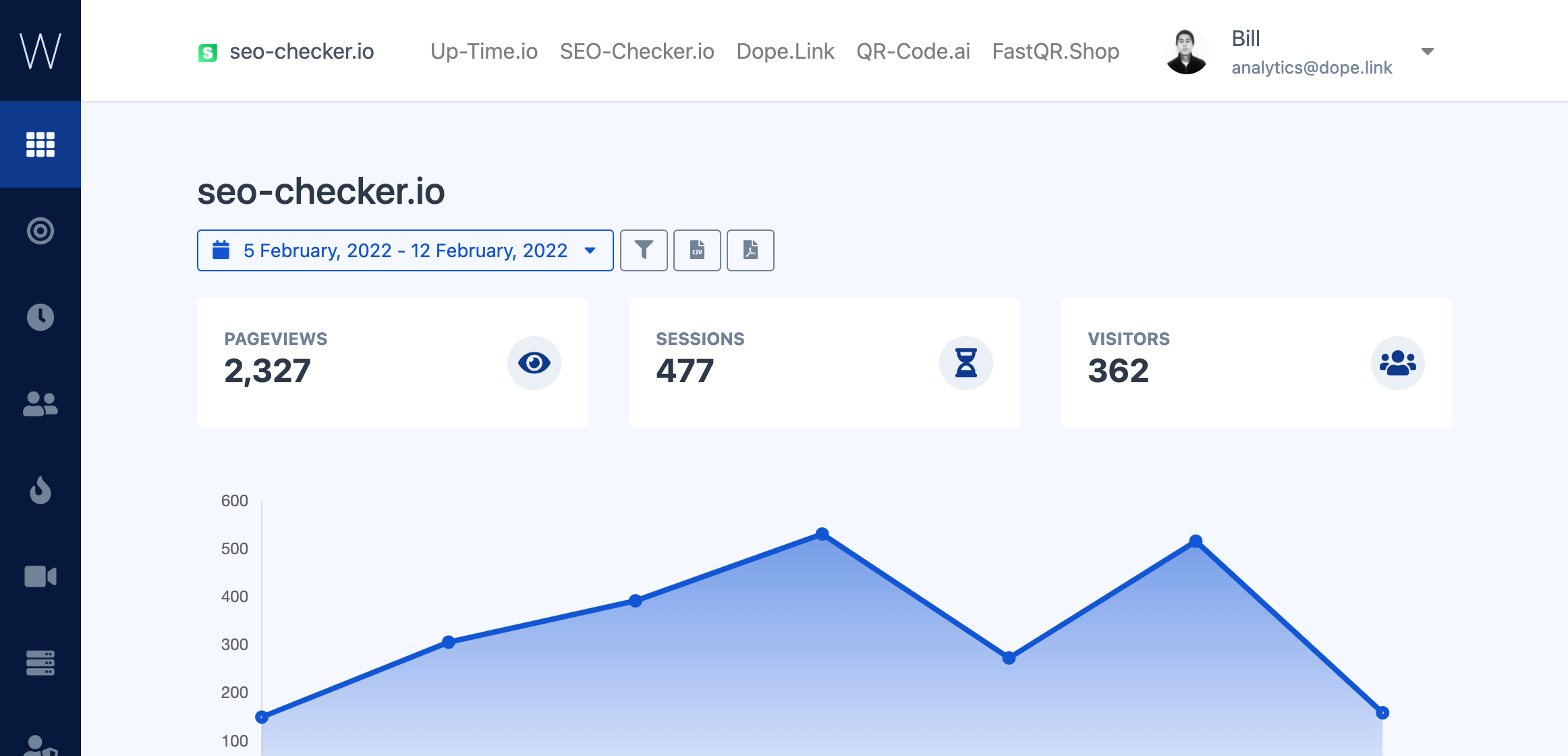Click the seo-checker.io logo link
This screenshot has width=1568, height=756.
pyautogui.click(x=286, y=51)
